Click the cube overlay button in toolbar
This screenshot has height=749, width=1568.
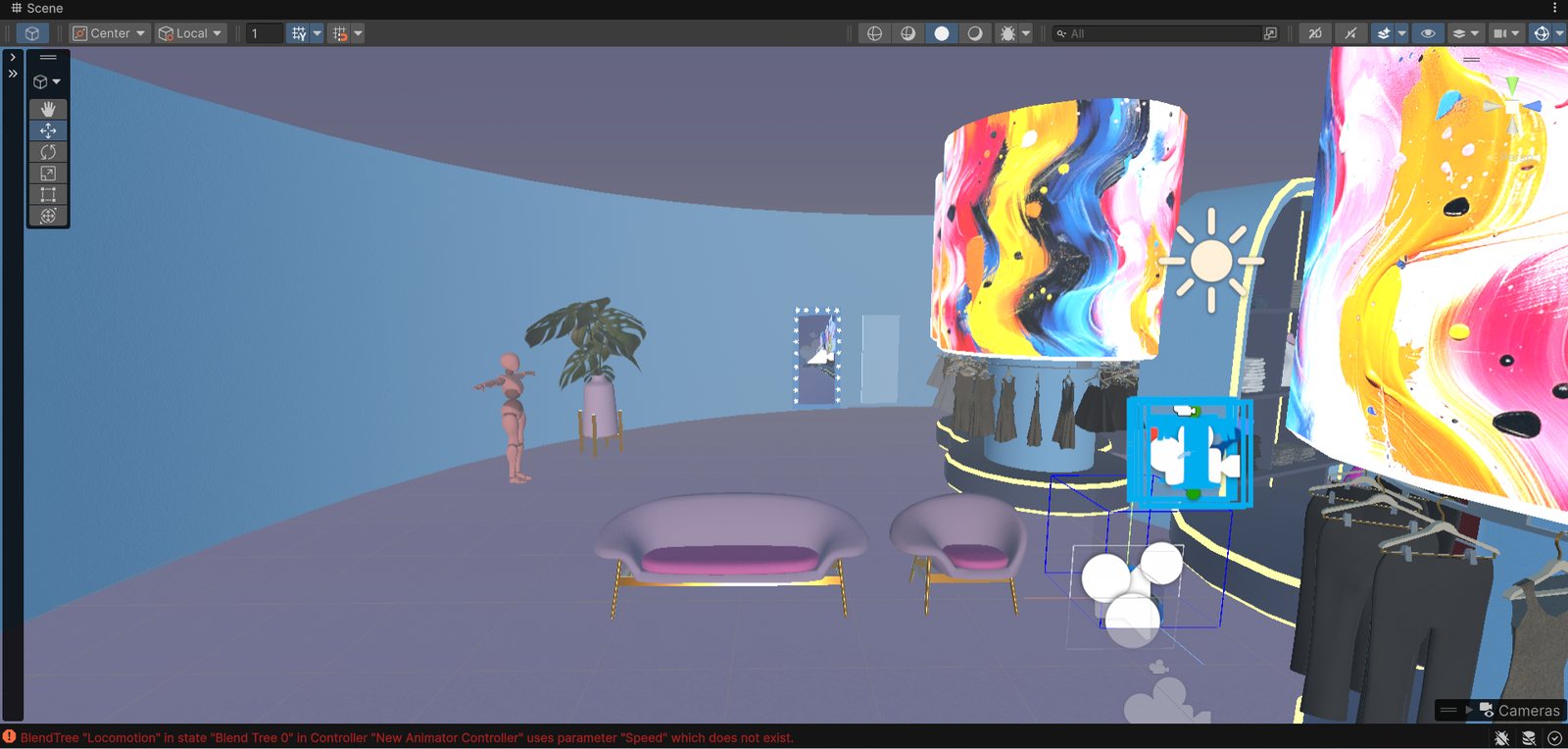click(32, 33)
